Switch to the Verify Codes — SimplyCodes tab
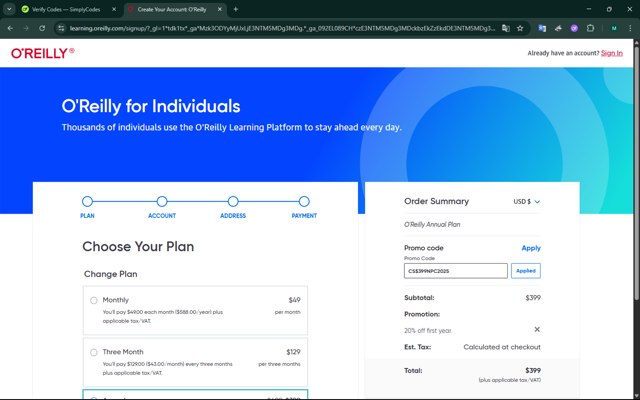The width and height of the screenshot is (640, 400). [x=65, y=9]
